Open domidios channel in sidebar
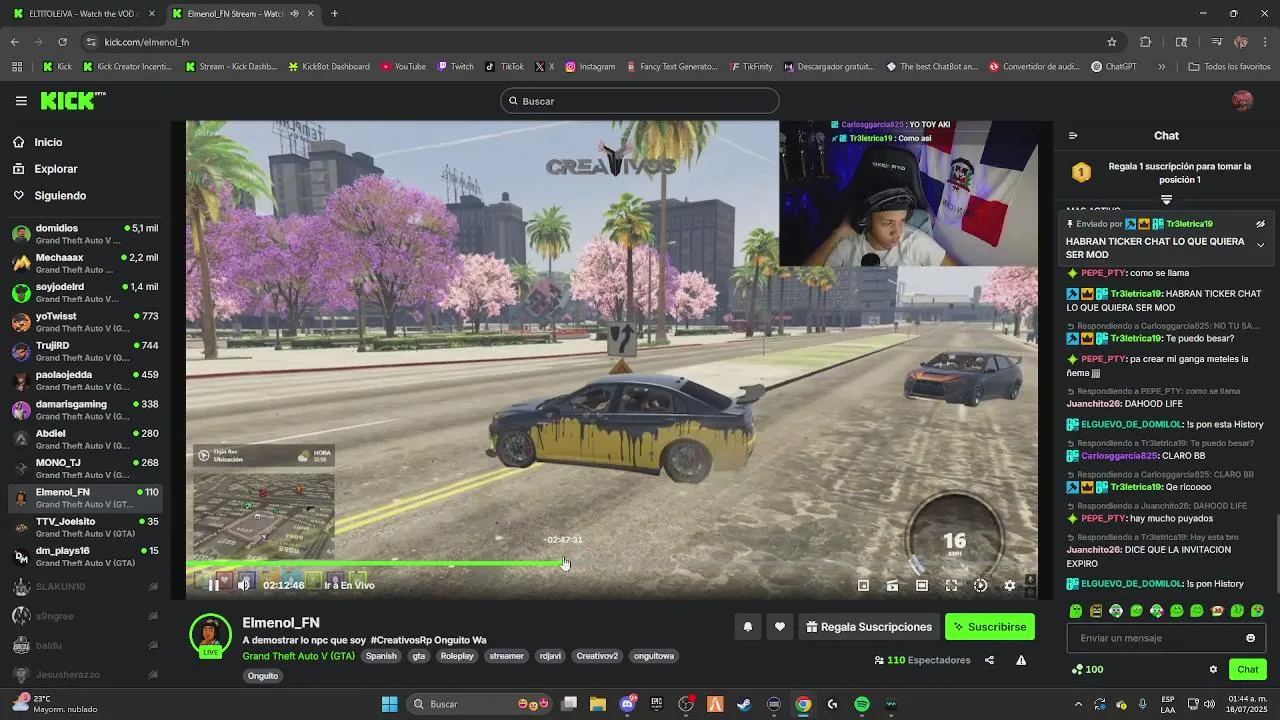This screenshot has width=1280, height=720. point(84,235)
